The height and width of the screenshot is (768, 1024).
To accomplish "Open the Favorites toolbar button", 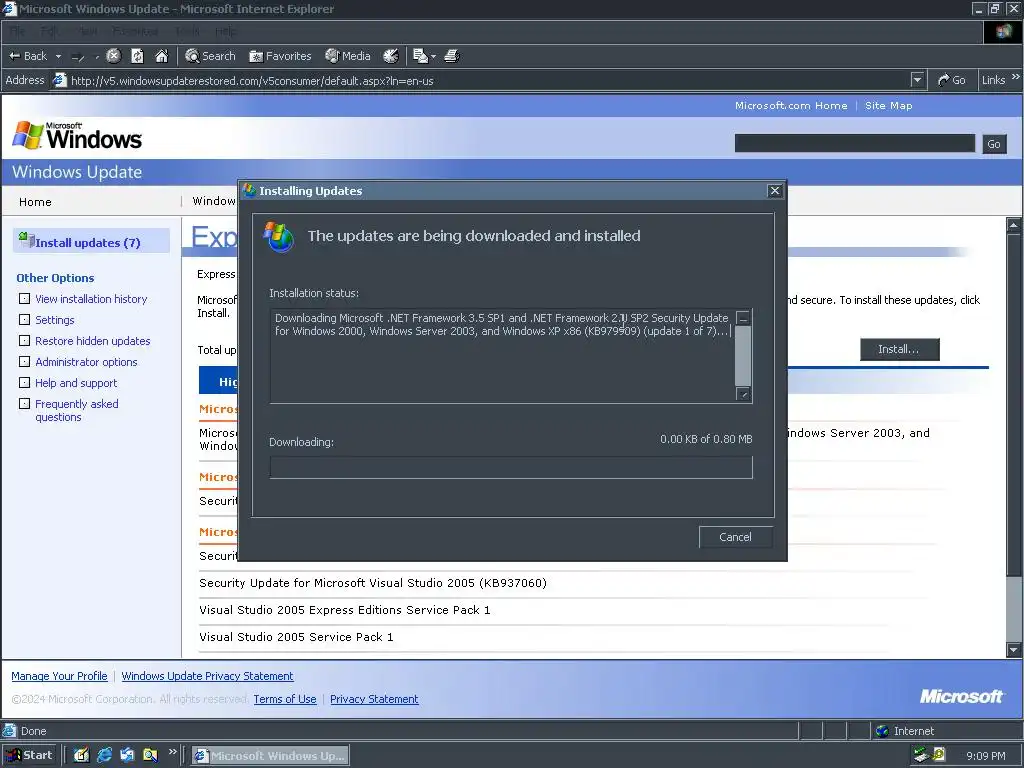I will point(280,56).
